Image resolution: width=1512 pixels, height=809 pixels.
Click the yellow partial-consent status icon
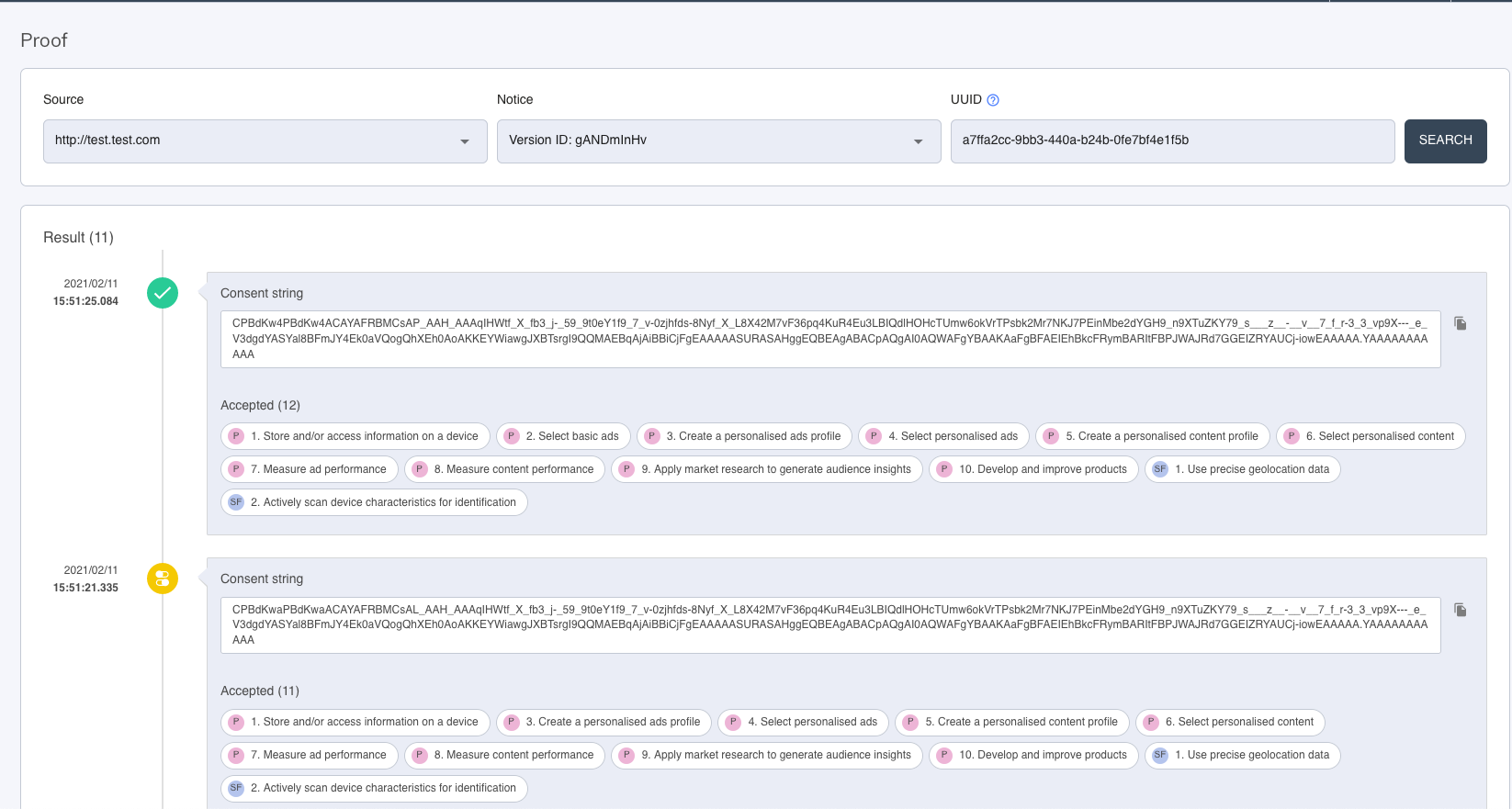click(163, 579)
